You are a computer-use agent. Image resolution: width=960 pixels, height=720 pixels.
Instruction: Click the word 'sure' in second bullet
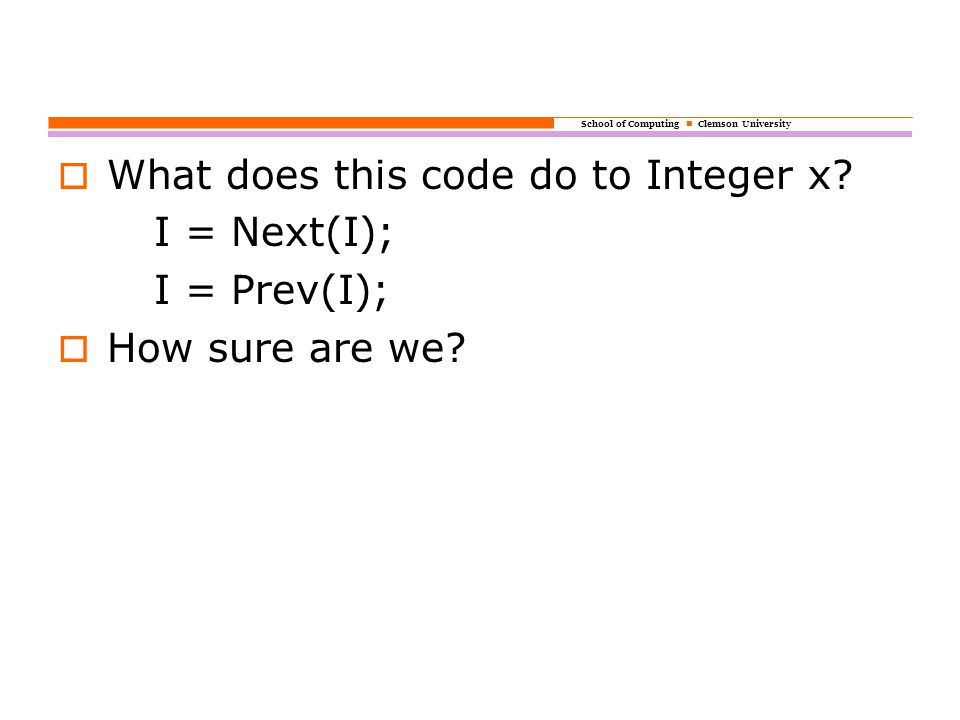coord(252,350)
